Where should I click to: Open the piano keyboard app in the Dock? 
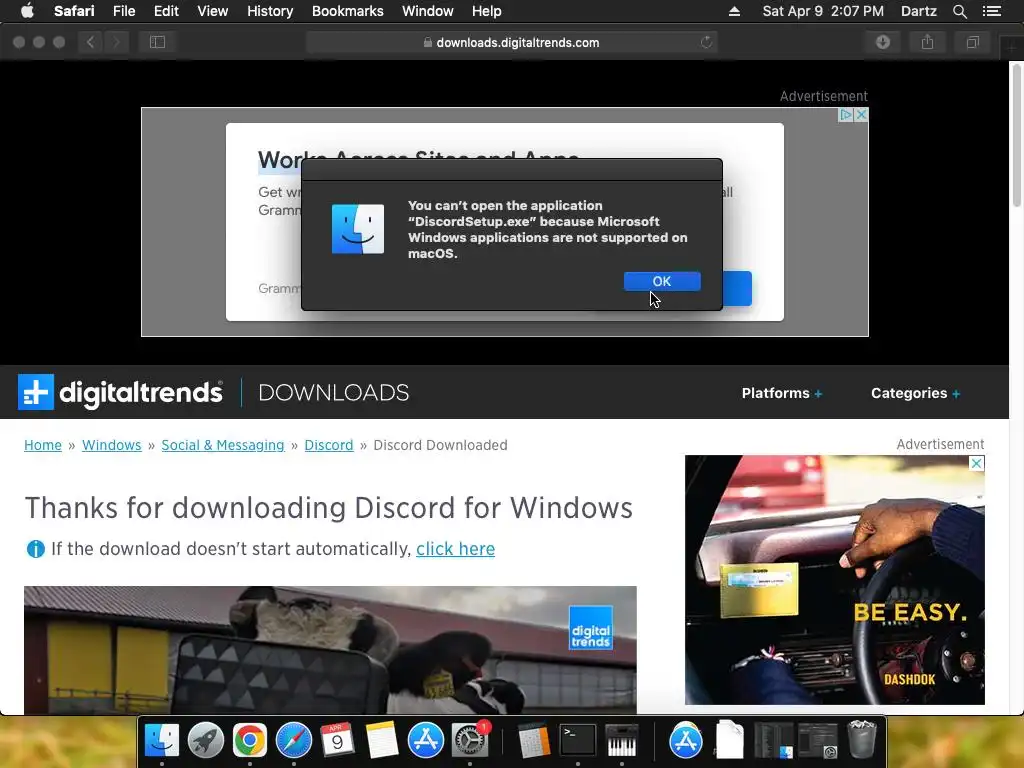pyautogui.click(x=622, y=740)
